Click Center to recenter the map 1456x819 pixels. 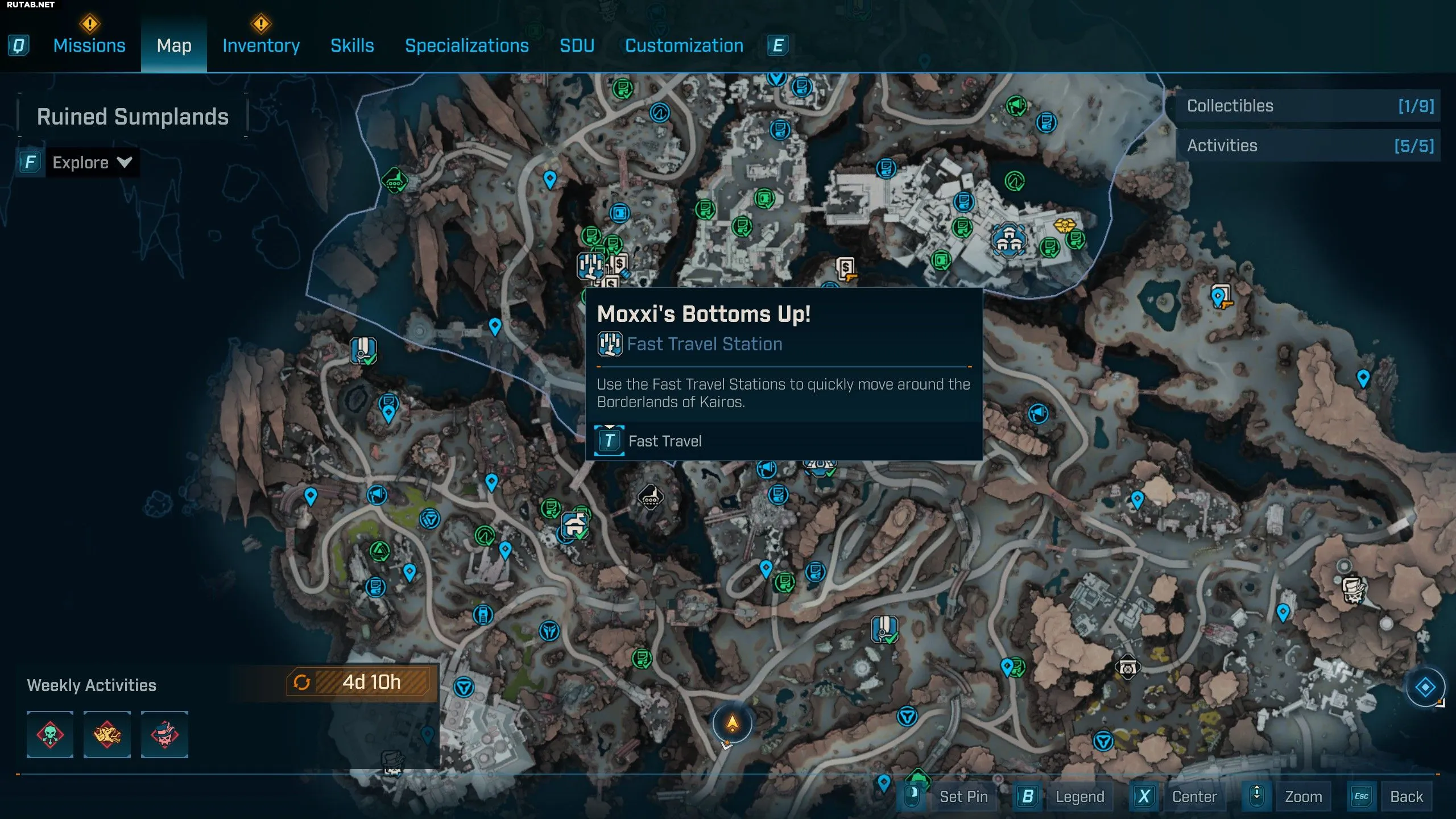[1194, 797]
